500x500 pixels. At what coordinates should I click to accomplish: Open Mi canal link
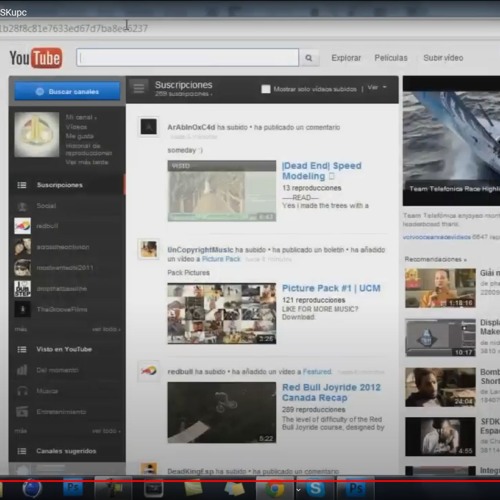coord(81,117)
